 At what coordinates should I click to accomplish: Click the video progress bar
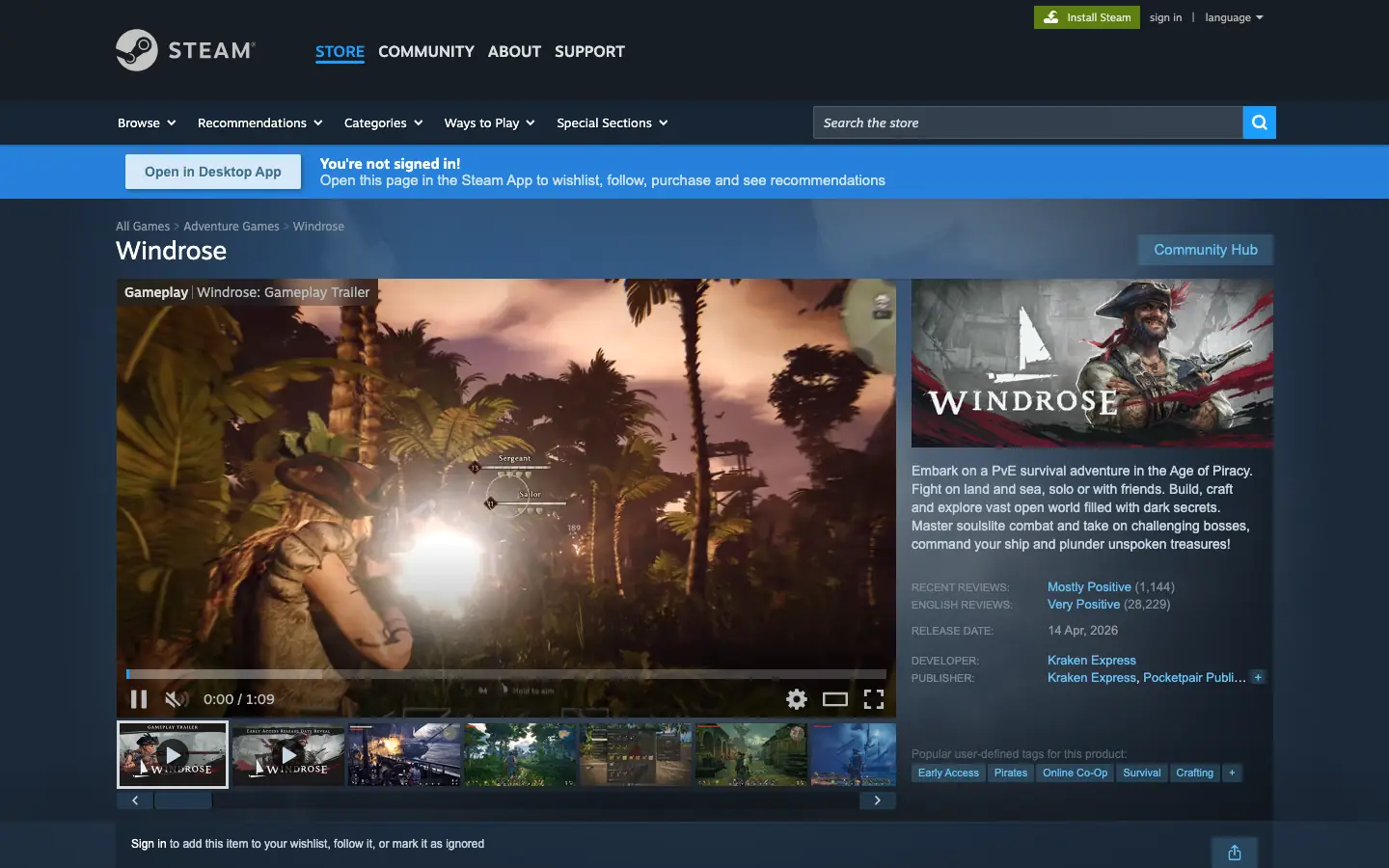[506, 674]
